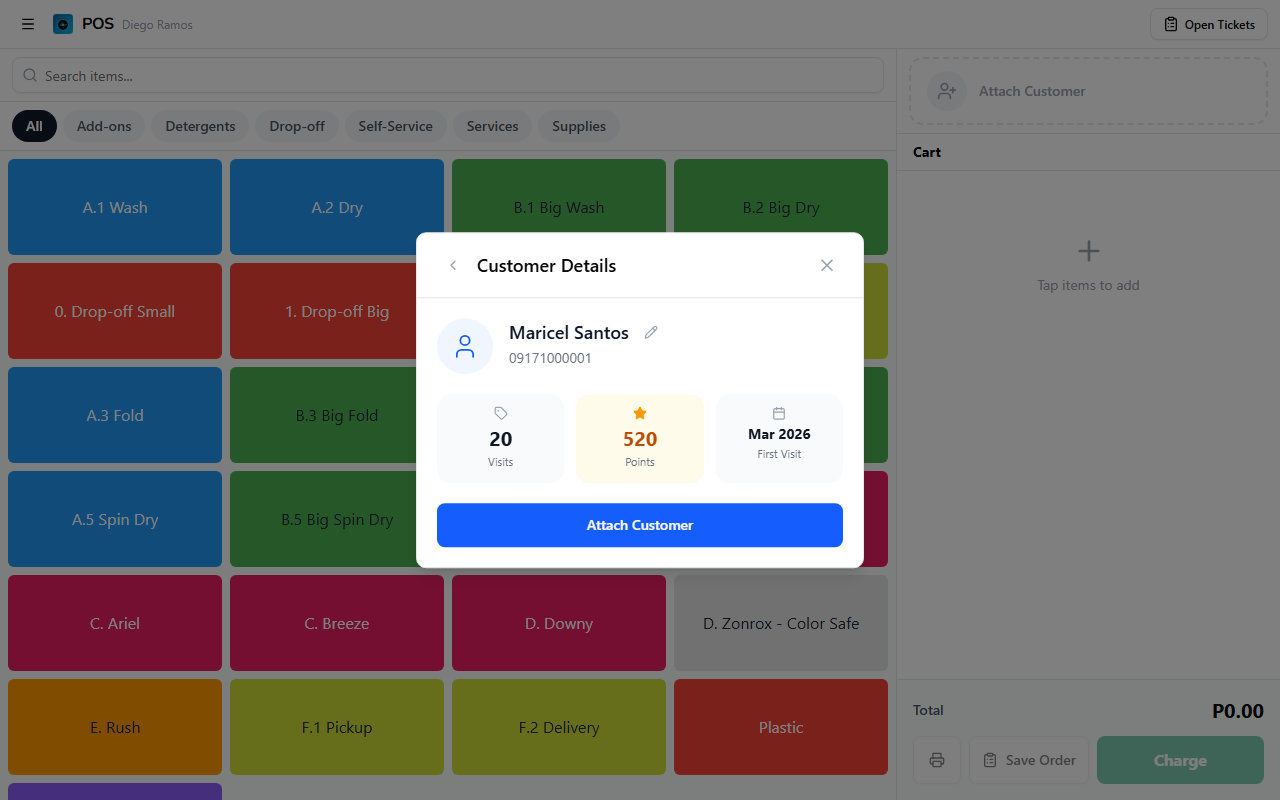1280x800 pixels.
Task: Click the pencil edit icon beside Maricel Santos
Action: (x=651, y=333)
